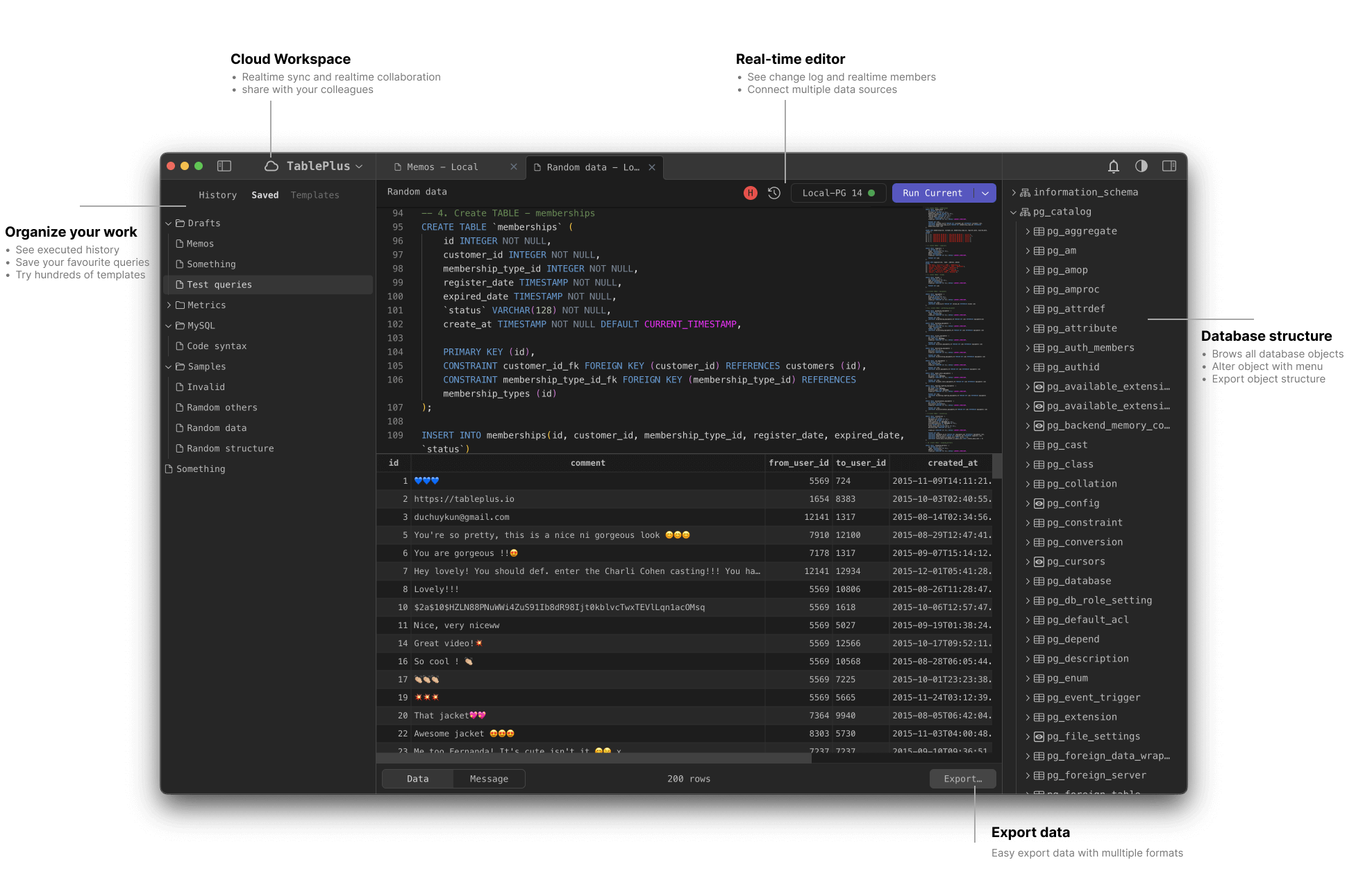Toggle the right sidebar panel icon
The image size is (1372, 894).
click(1169, 166)
